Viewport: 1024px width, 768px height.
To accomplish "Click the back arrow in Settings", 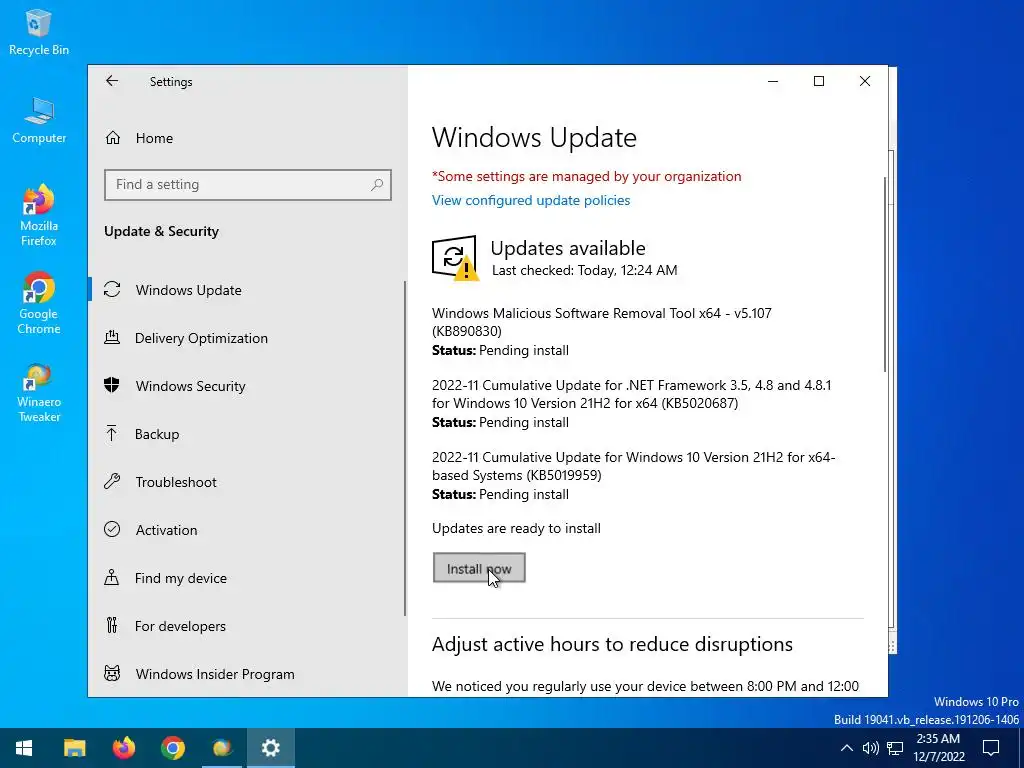I will (x=112, y=80).
